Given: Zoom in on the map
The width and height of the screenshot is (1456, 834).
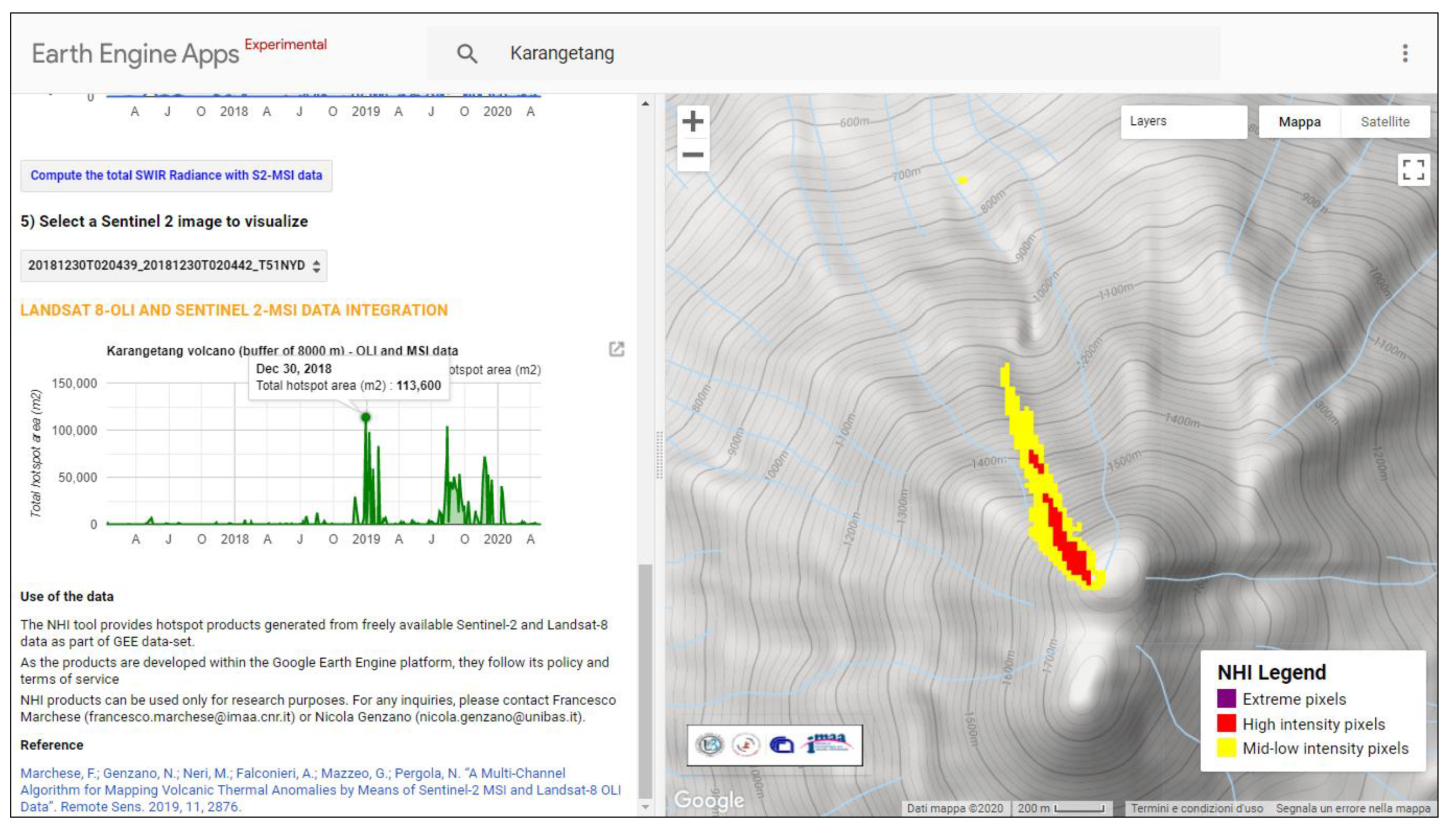Looking at the screenshot, I should [693, 122].
